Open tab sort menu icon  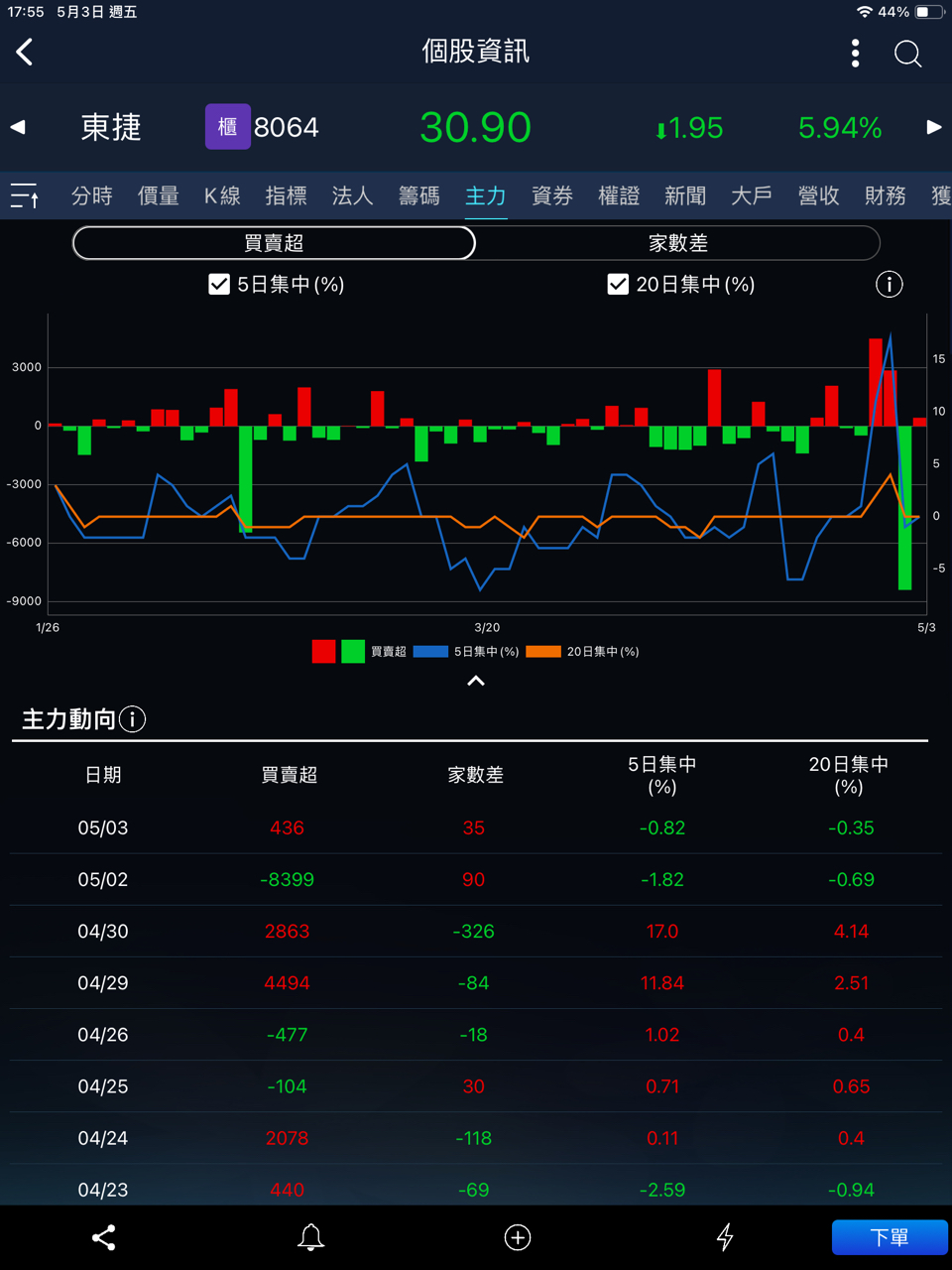click(25, 195)
